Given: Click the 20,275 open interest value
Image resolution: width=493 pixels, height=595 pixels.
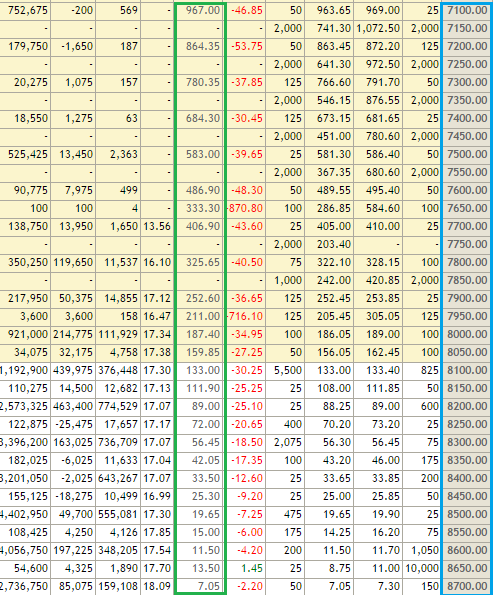Looking at the screenshot, I should tap(25, 82).
